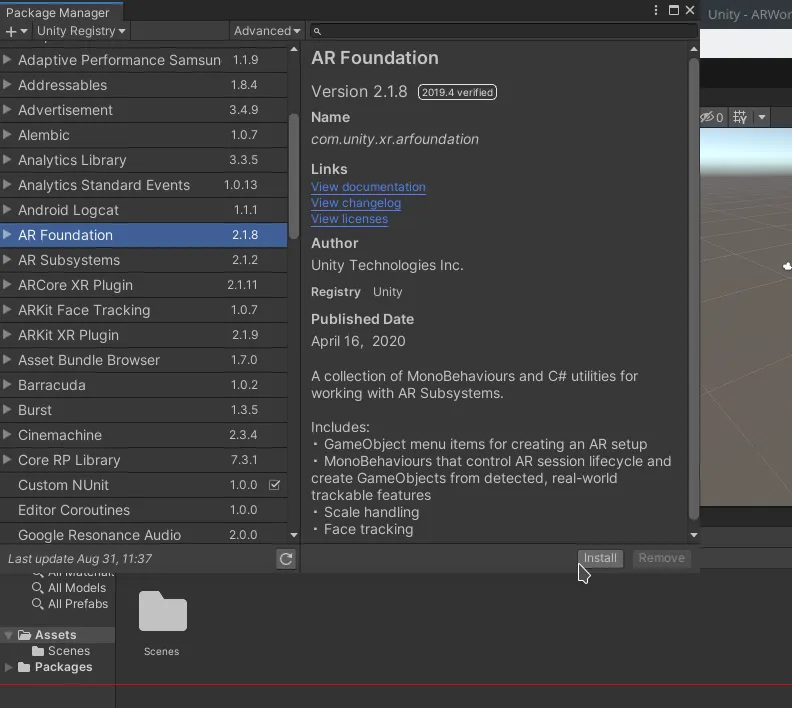Select ARKit XR Plugin package

pos(143,335)
